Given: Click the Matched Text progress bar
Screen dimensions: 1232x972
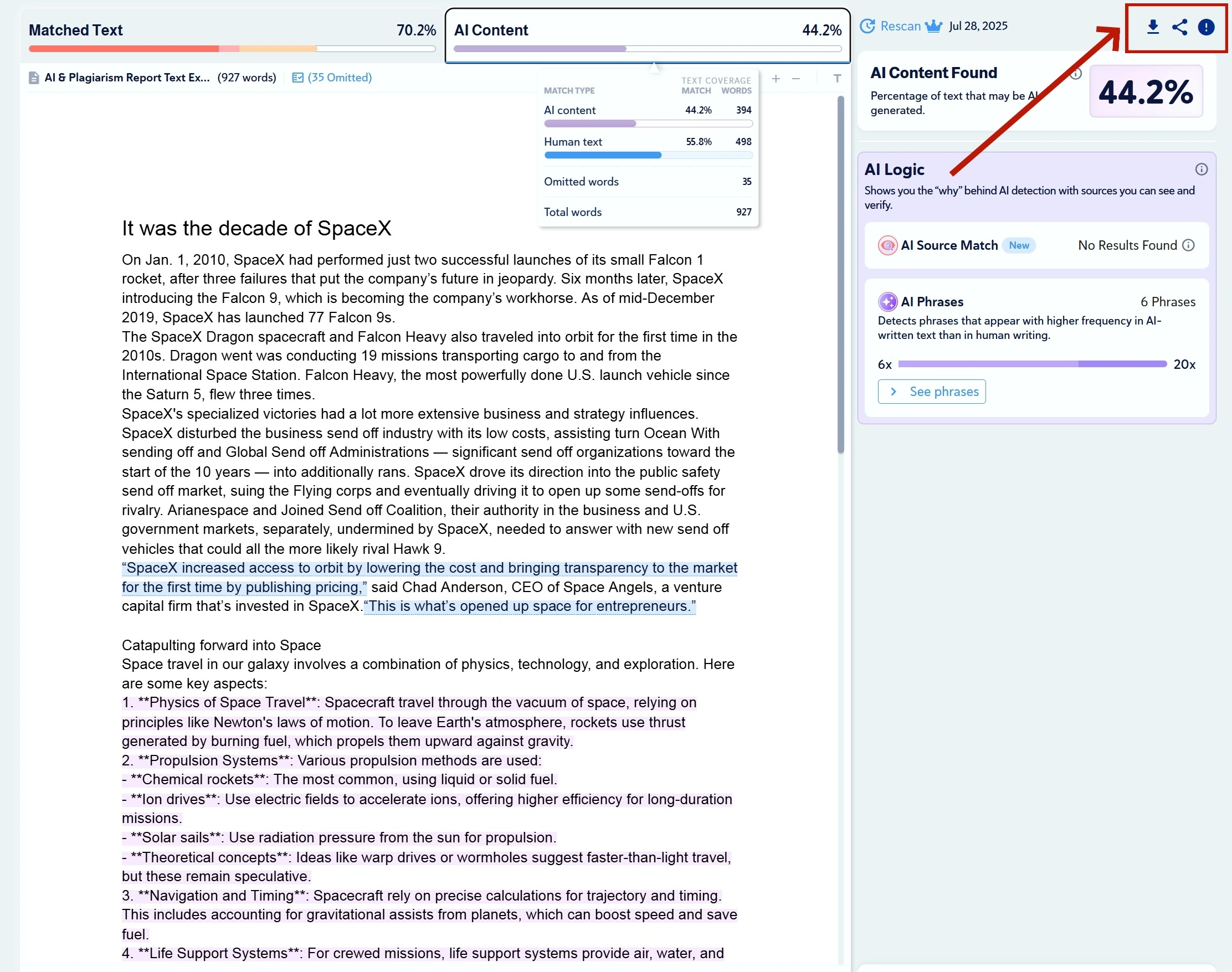Looking at the screenshot, I should [x=232, y=49].
